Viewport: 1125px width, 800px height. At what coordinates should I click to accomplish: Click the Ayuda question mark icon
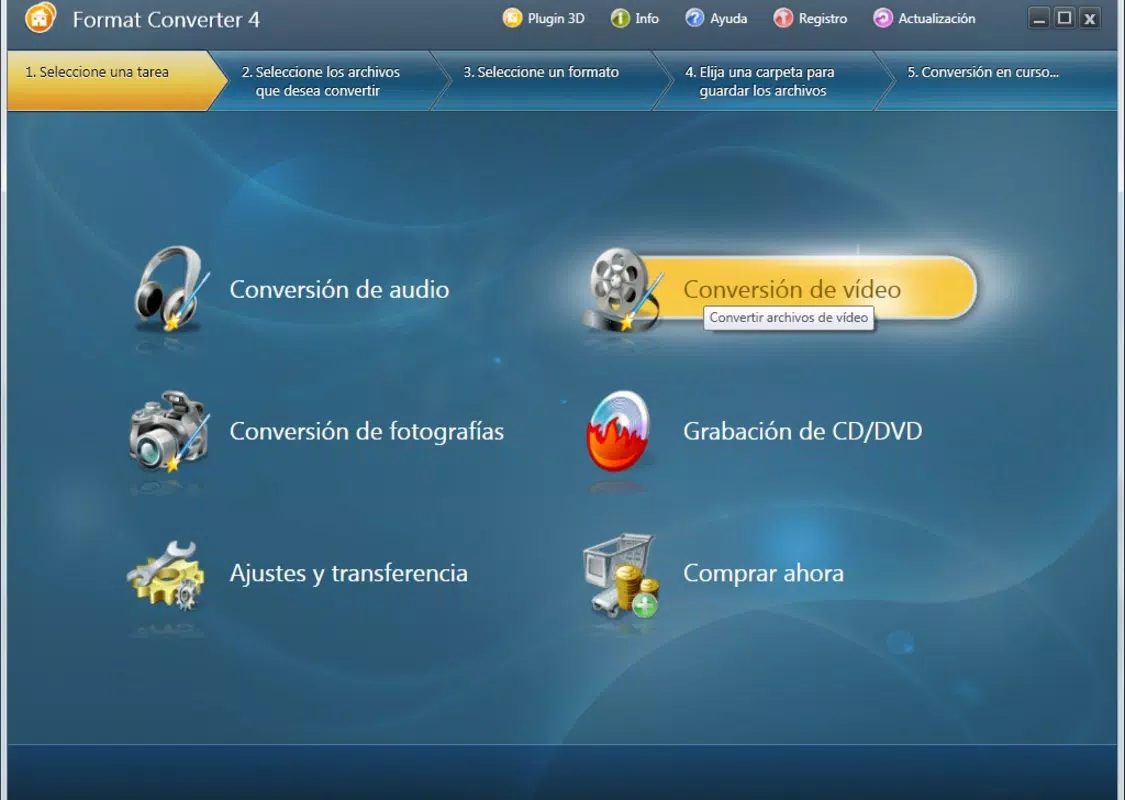point(695,18)
